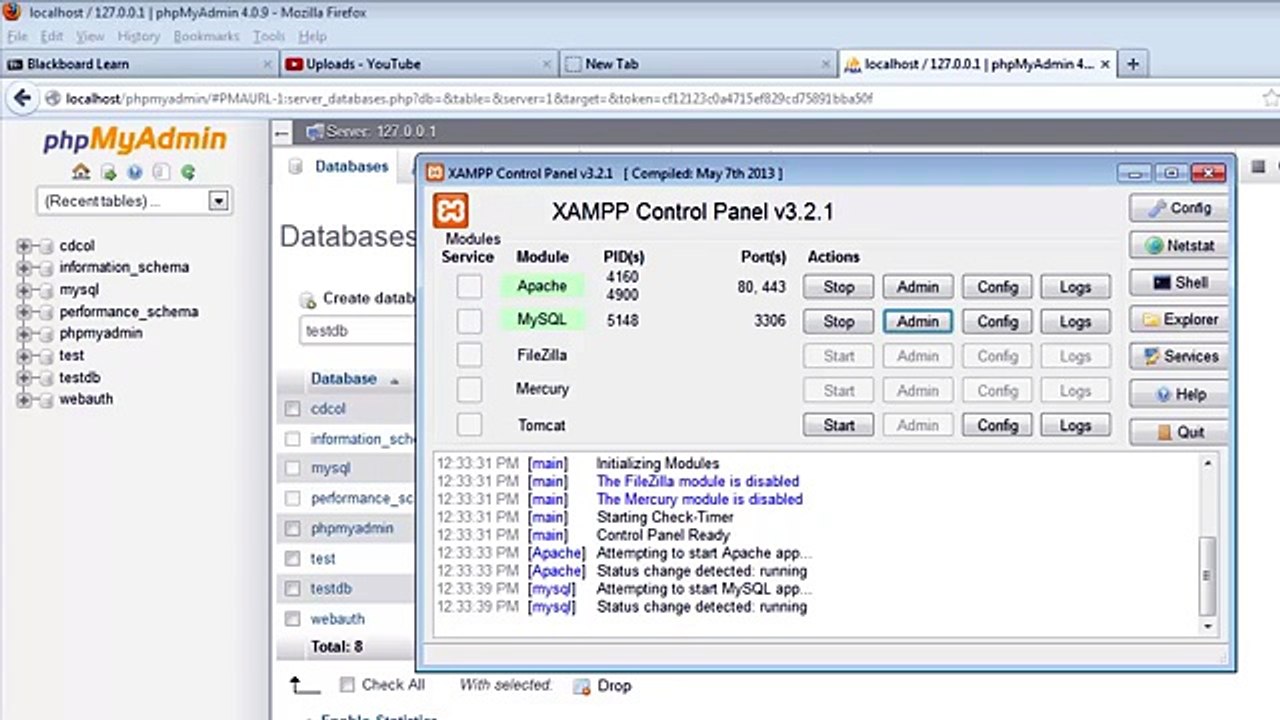Click Admin button for MySQL
The height and width of the screenshot is (720, 1280).
point(917,321)
